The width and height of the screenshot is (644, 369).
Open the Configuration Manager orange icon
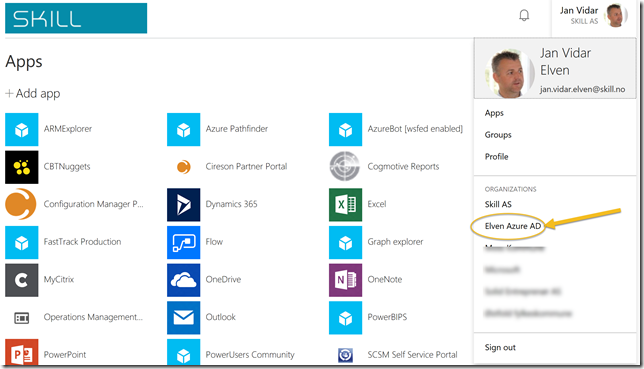(21, 204)
